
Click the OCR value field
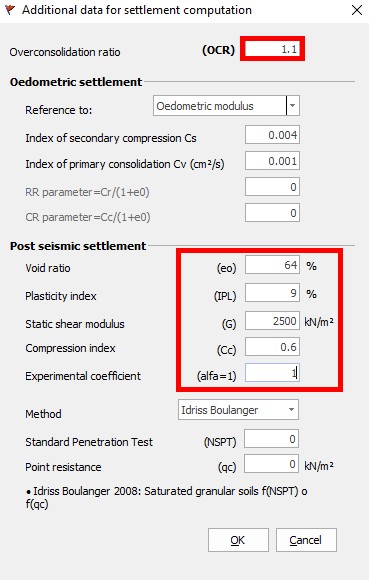click(272, 48)
